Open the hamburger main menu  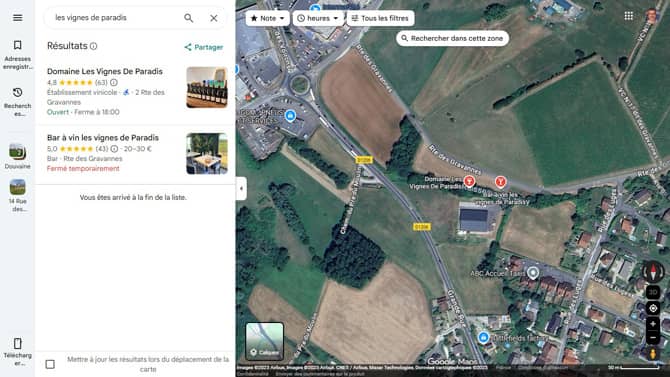(18, 18)
